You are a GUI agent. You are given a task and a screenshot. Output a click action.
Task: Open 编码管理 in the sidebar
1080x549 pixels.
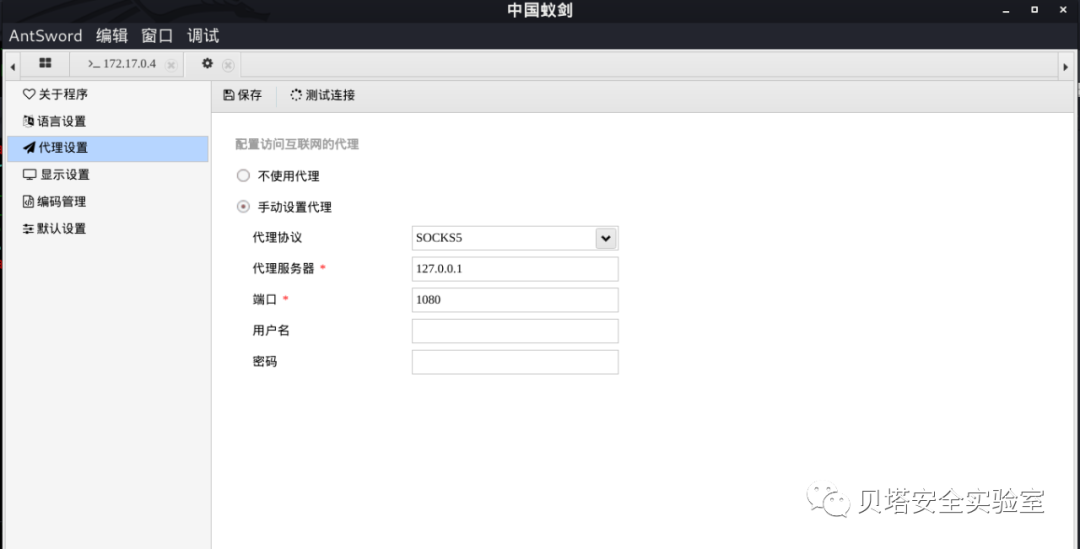[x=107, y=202]
